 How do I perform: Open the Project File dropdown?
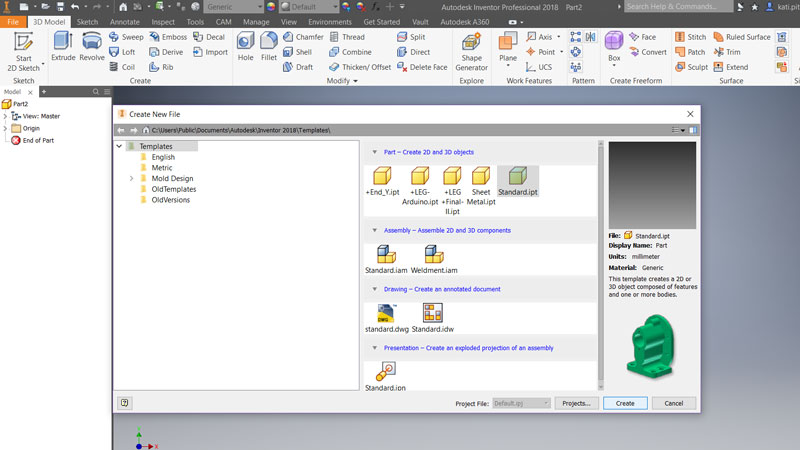coord(521,403)
